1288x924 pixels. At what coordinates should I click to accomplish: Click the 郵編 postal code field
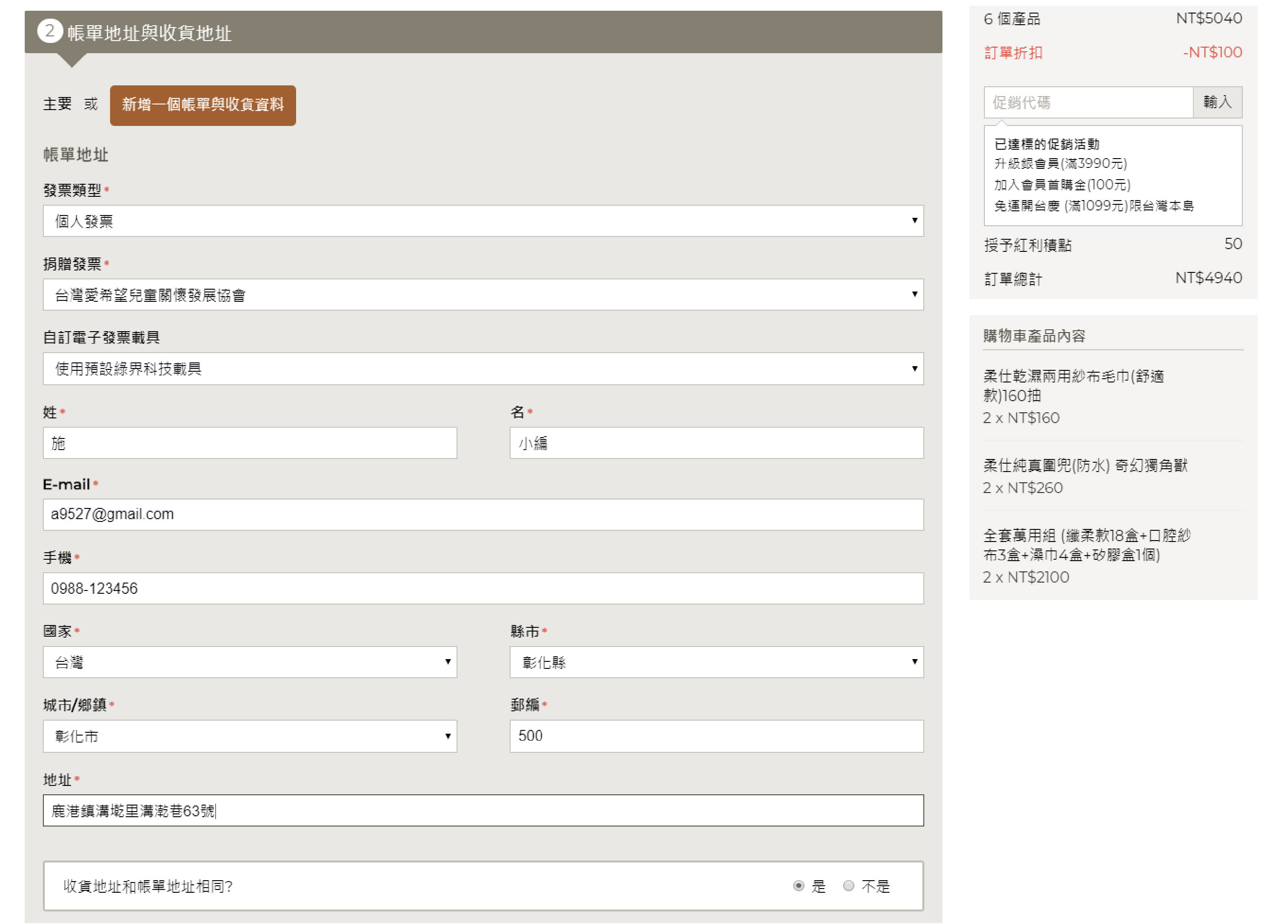[716, 736]
